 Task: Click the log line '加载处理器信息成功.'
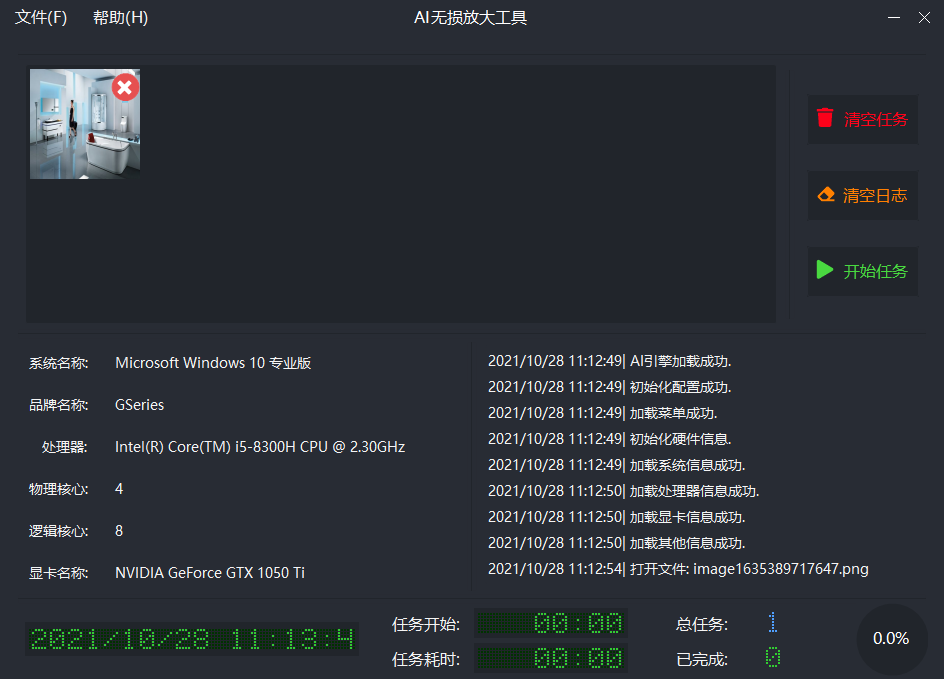[x=624, y=491]
